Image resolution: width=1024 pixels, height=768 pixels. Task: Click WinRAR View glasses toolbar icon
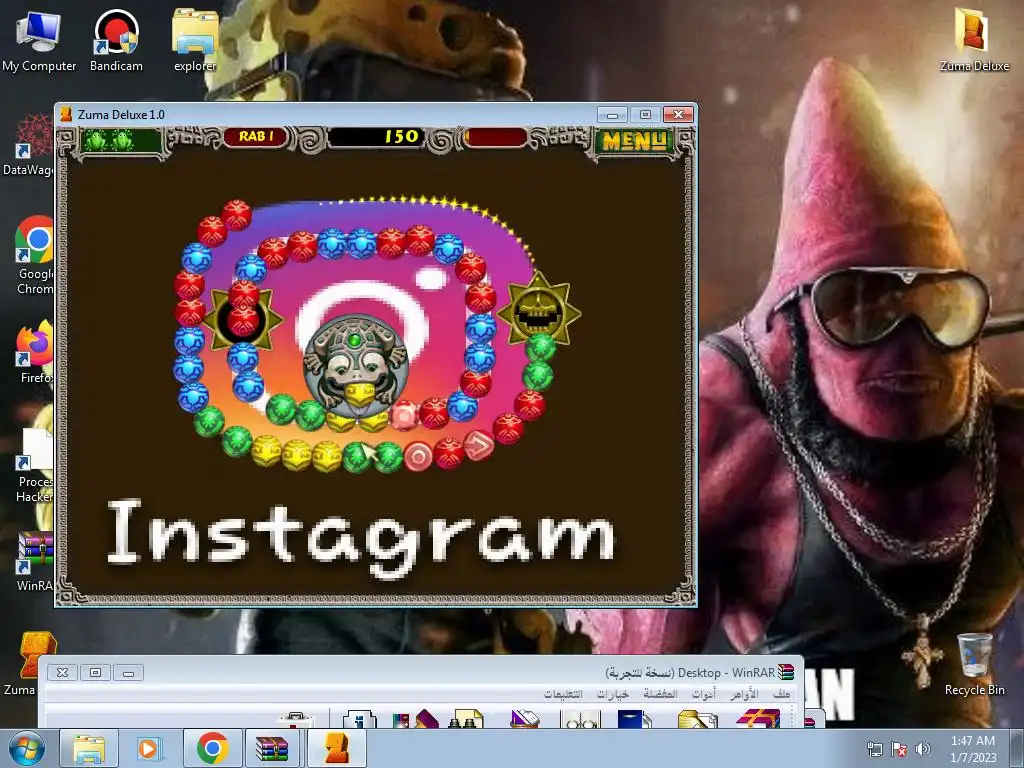[x=580, y=718]
